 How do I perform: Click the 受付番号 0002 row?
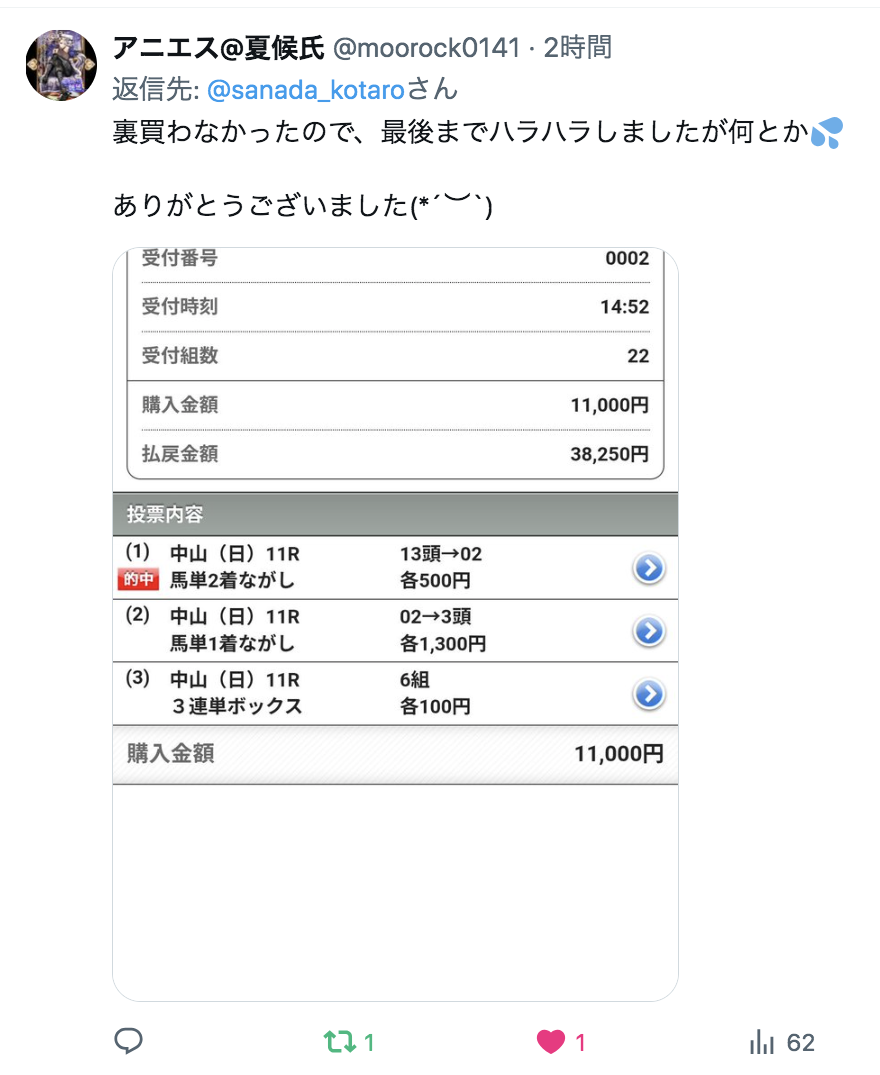pyautogui.click(x=395, y=259)
